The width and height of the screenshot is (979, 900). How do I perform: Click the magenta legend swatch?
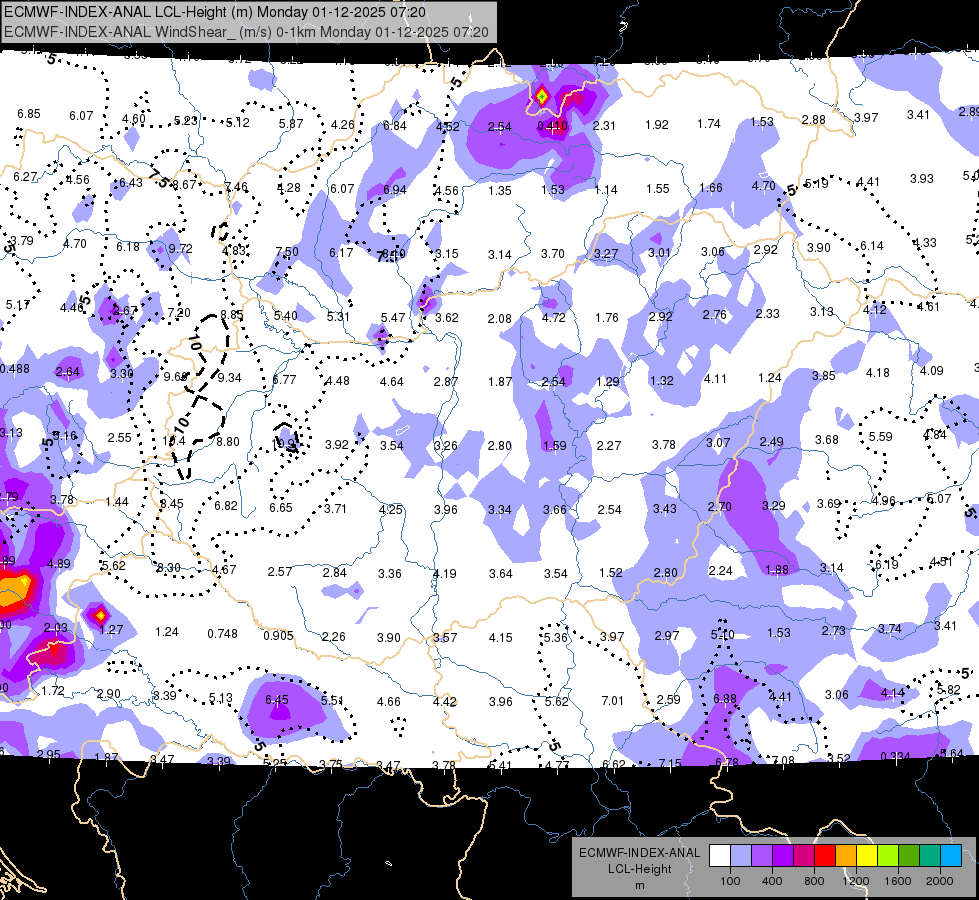point(804,856)
